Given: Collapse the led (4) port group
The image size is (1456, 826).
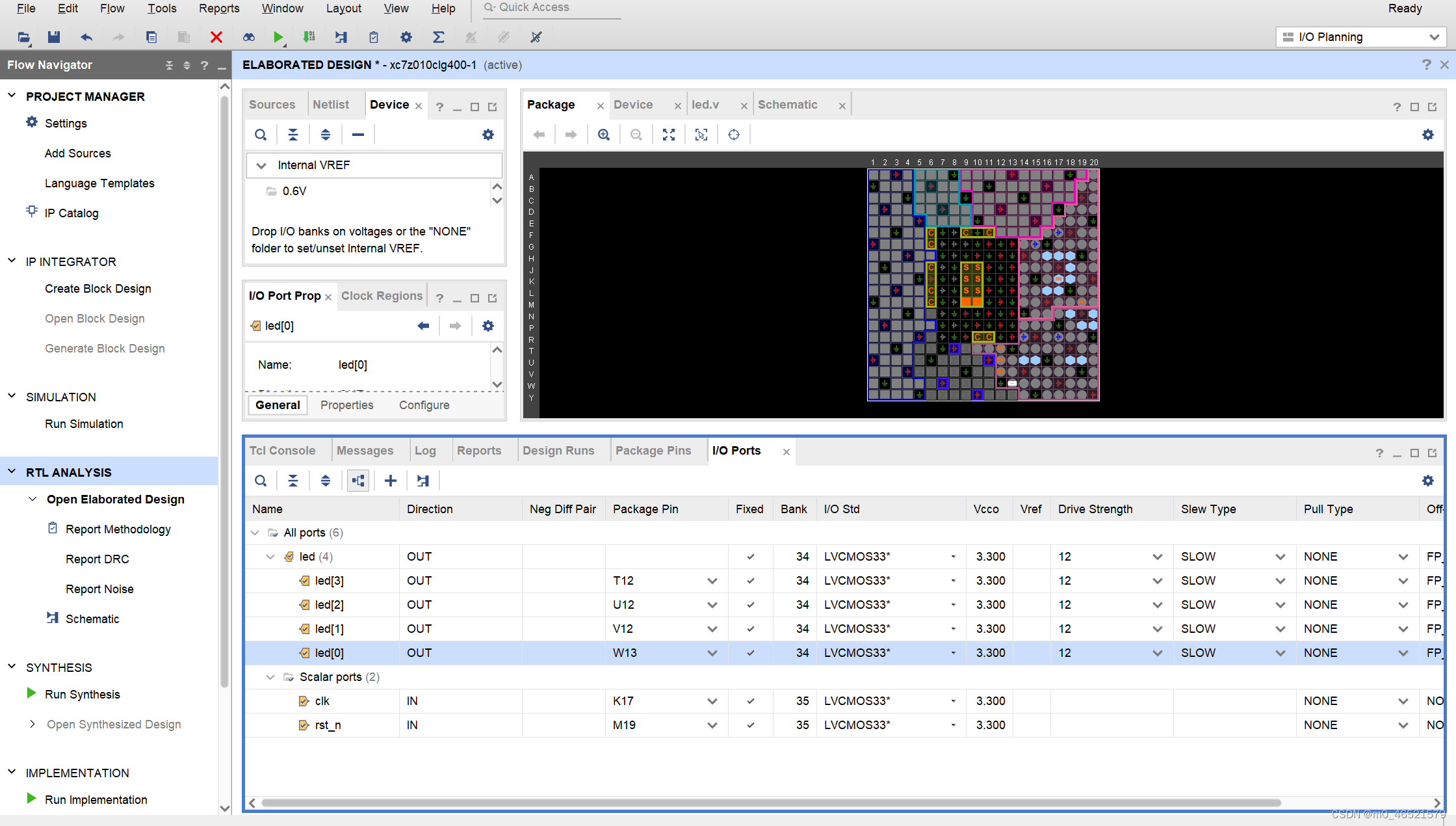Looking at the screenshot, I should [271, 557].
